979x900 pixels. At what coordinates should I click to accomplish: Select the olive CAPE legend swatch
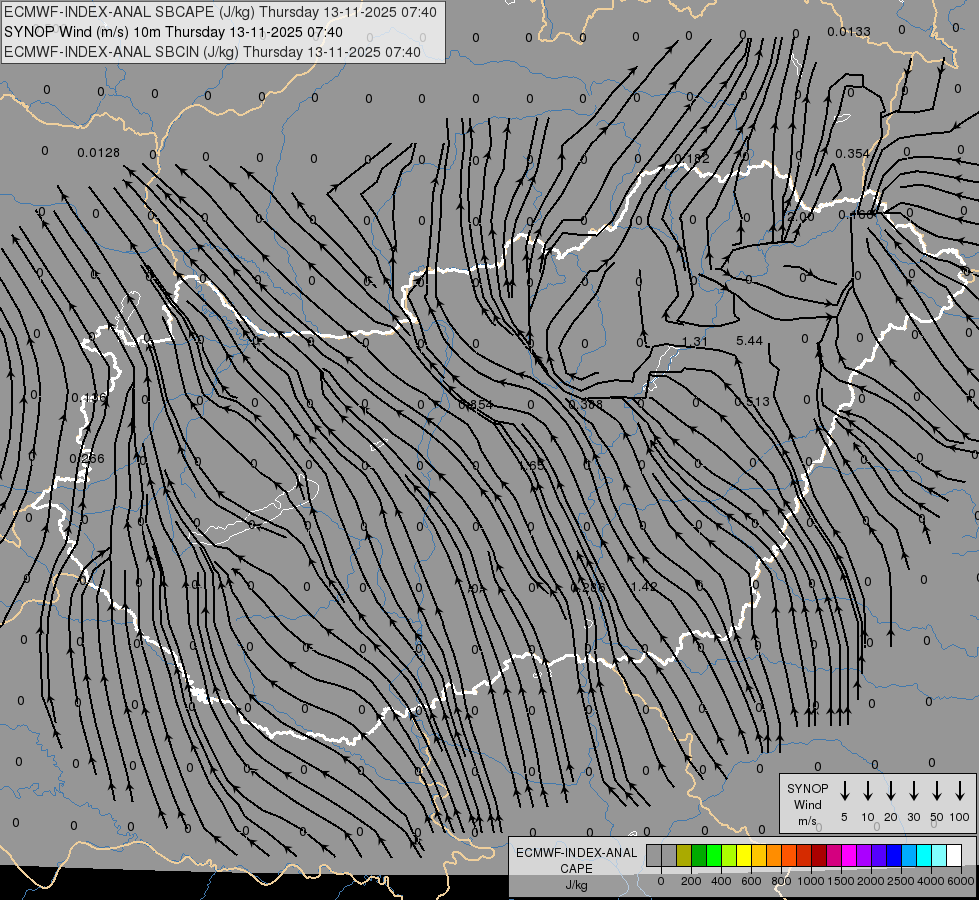684,855
